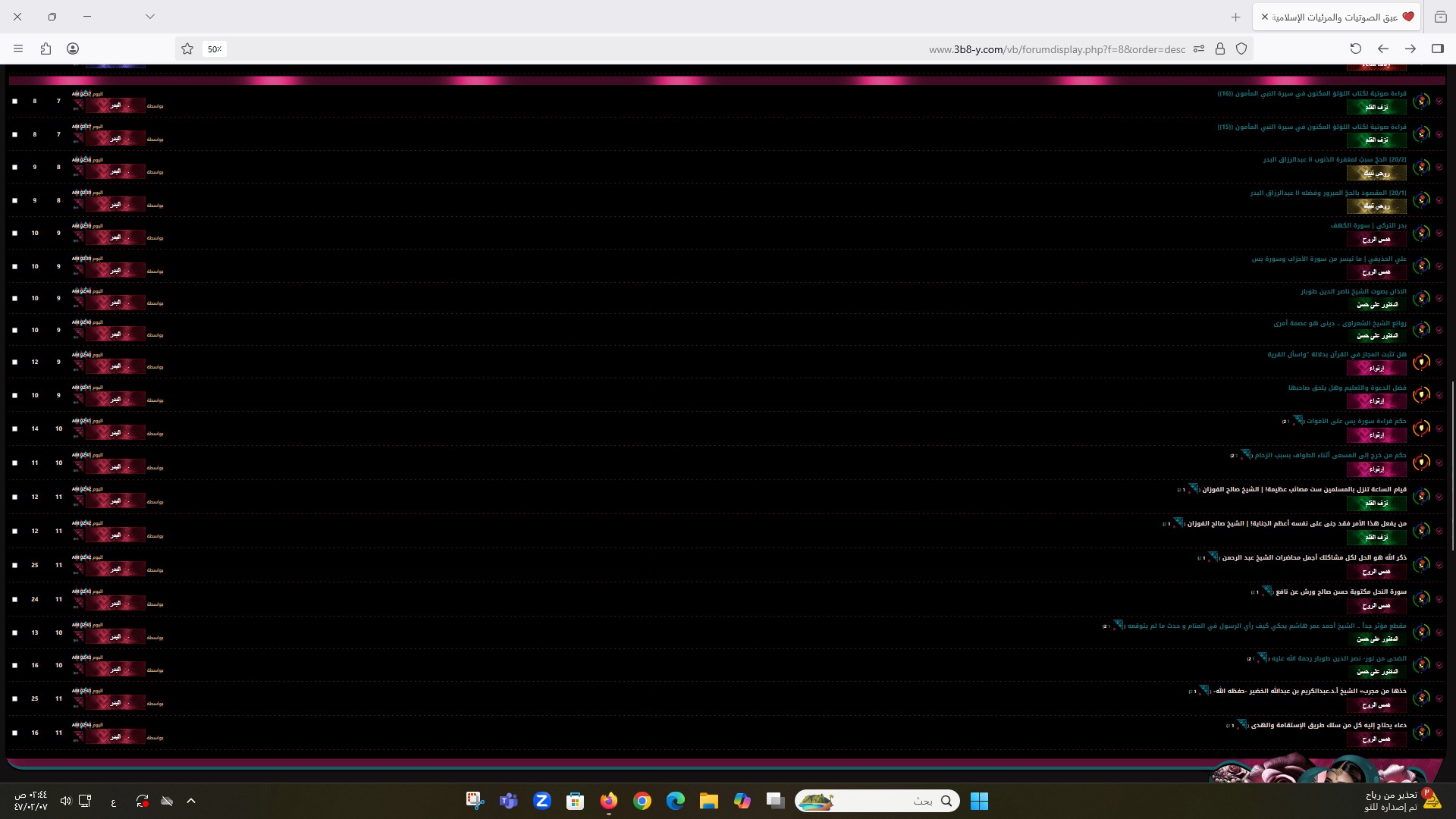Open the extensions puzzle icon
Viewport: 1456px width, 819px height.
pyautogui.click(x=45, y=49)
